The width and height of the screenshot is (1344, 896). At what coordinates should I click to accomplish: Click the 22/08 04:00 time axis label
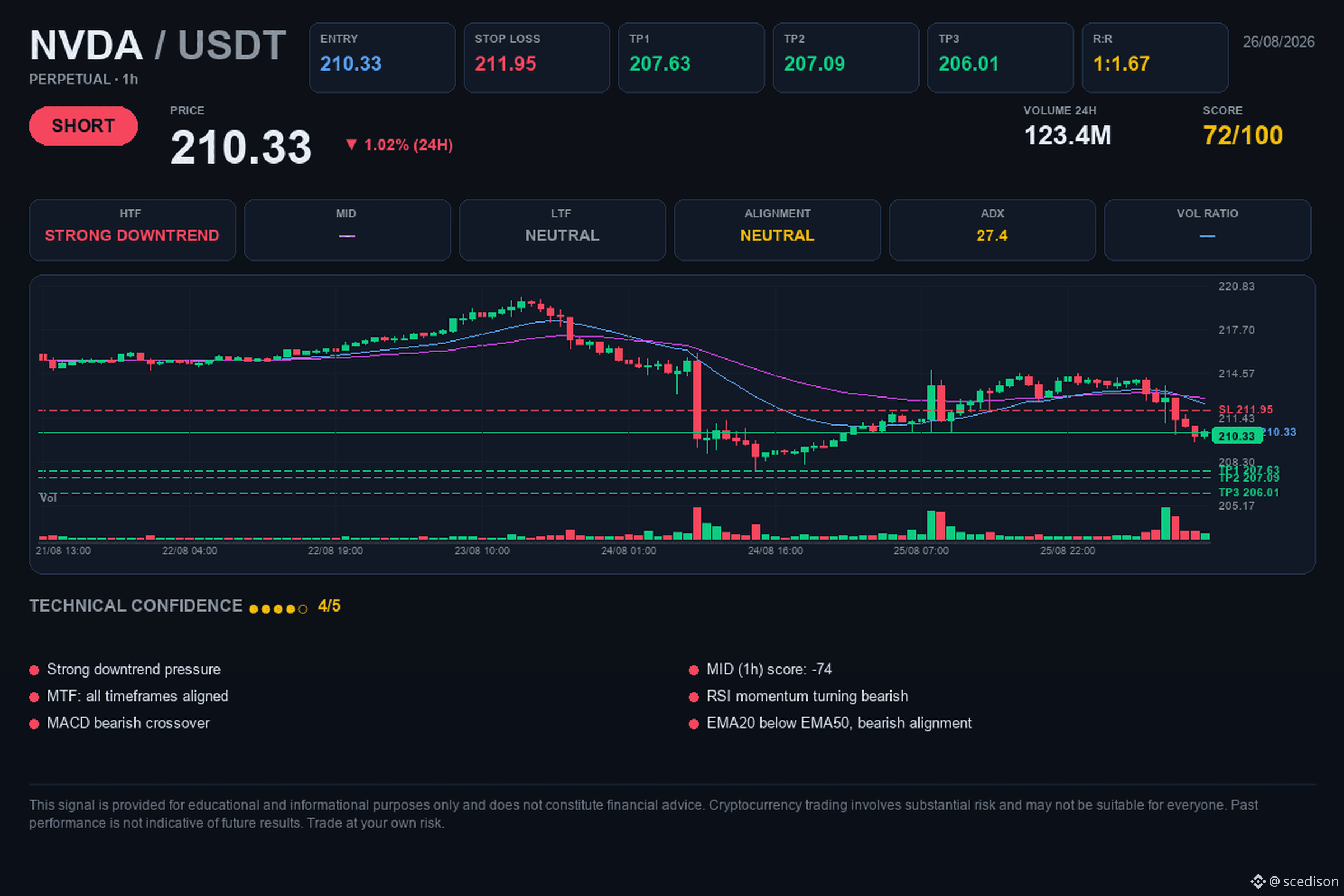(x=190, y=551)
